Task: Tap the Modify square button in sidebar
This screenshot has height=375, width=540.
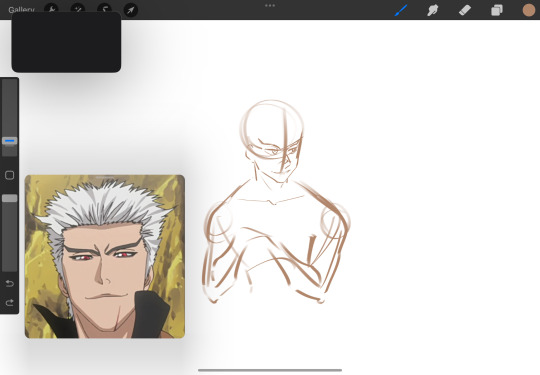Action: pos(10,175)
